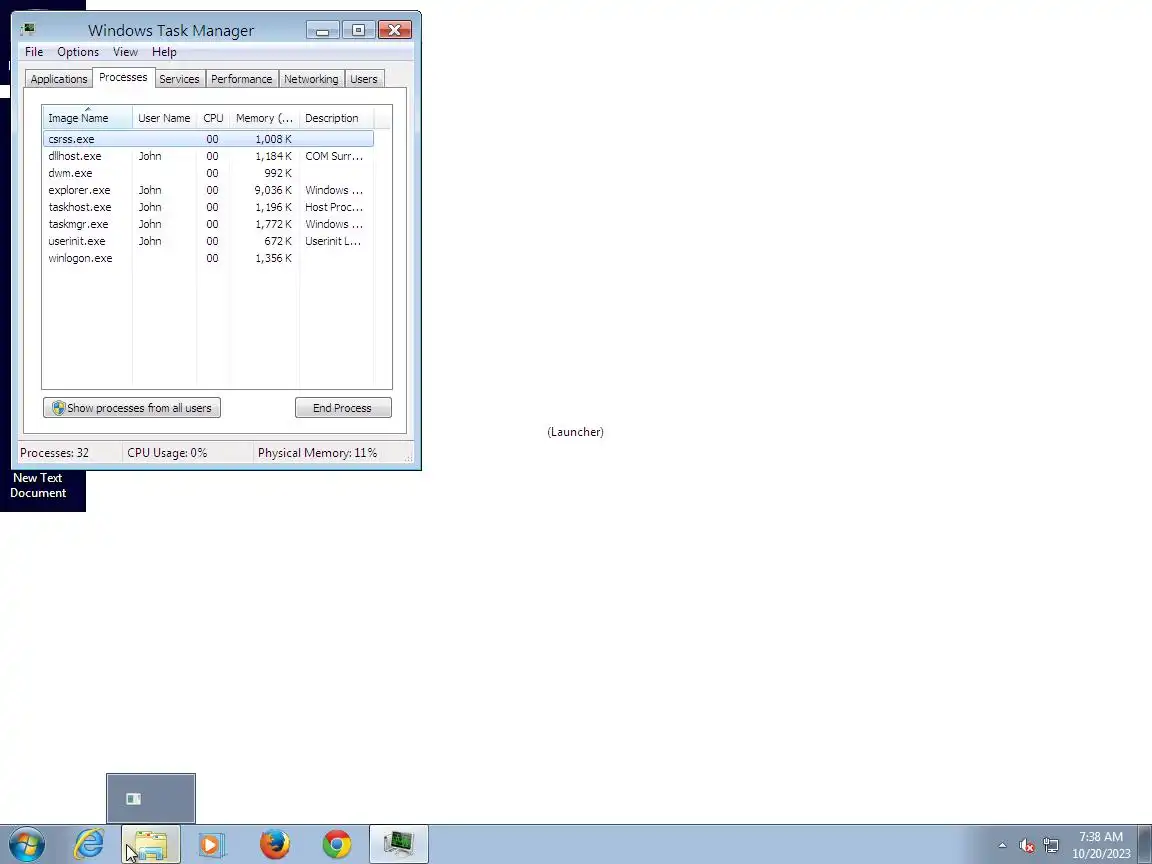The height and width of the screenshot is (864, 1152).
Task: Open the View menu
Action: [x=125, y=51]
